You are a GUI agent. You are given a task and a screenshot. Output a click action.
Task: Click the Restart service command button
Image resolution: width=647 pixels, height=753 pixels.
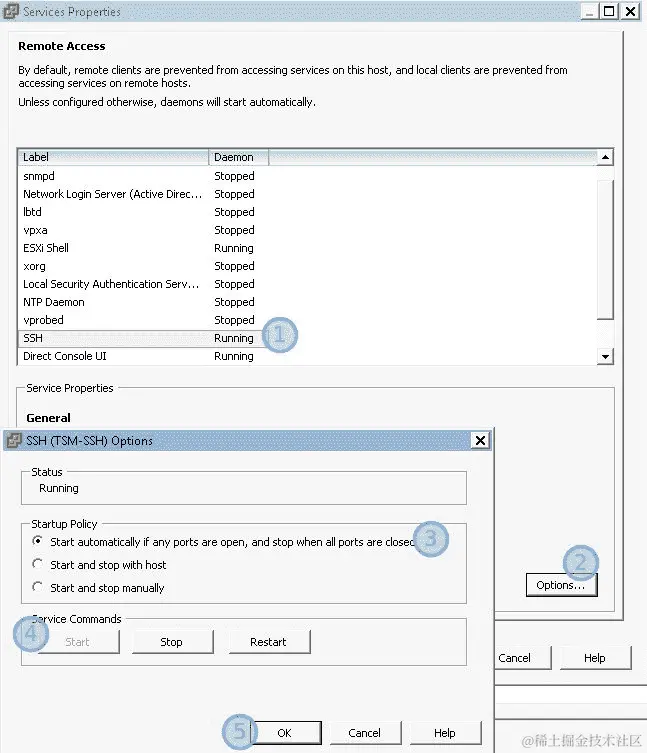point(269,642)
